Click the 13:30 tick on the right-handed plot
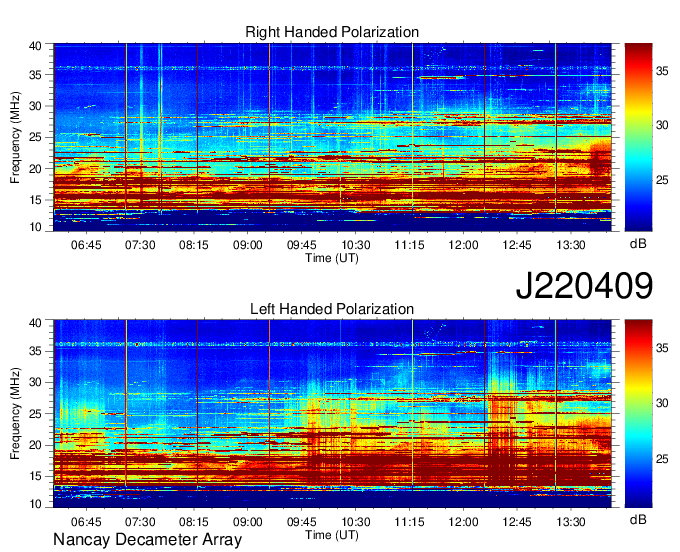 pyautogui.click(x=571, y=245)
